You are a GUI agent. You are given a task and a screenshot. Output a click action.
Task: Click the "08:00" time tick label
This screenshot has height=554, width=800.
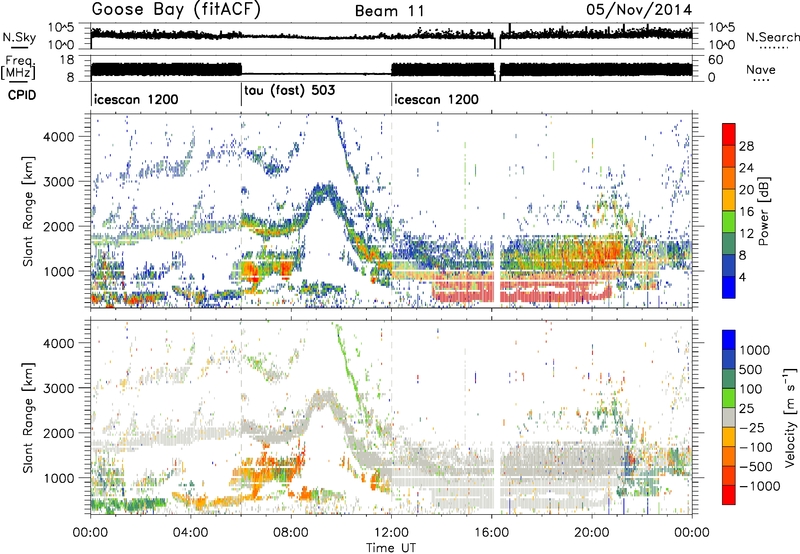291,533
